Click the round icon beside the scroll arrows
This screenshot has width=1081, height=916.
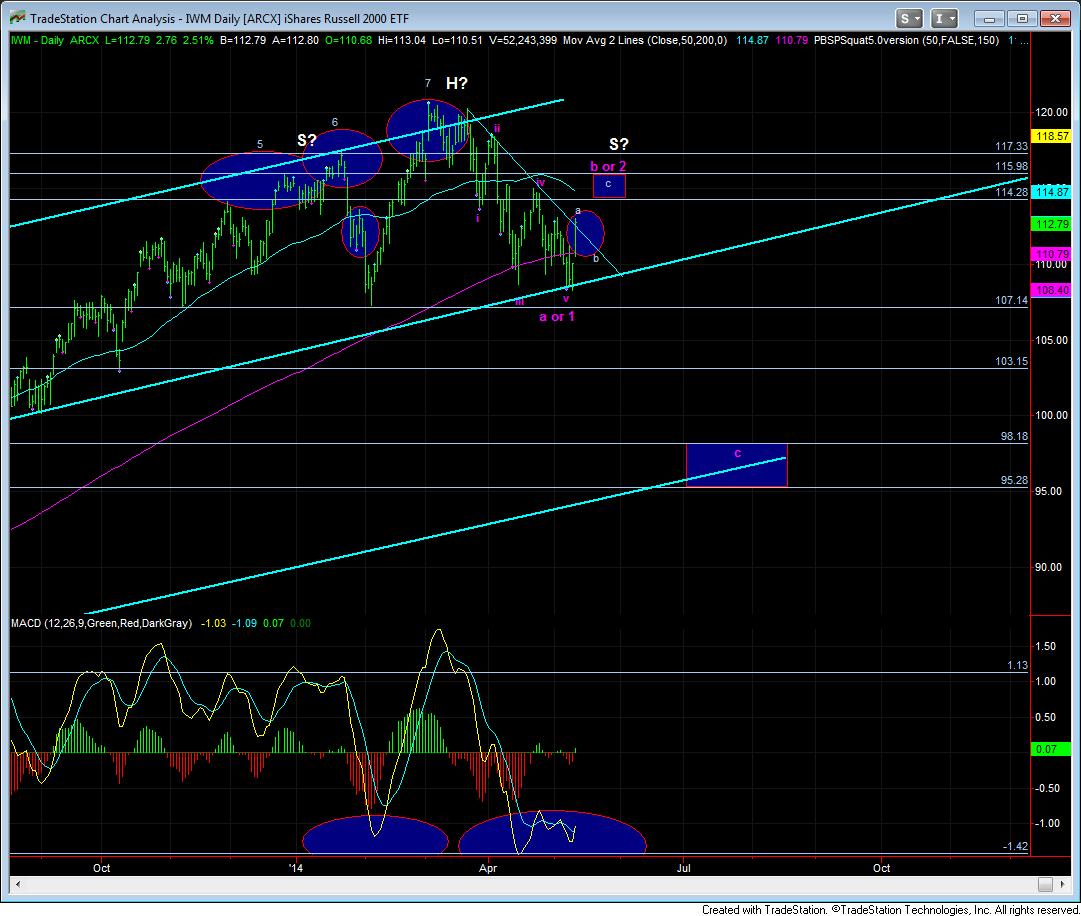tap(1045, 885)
